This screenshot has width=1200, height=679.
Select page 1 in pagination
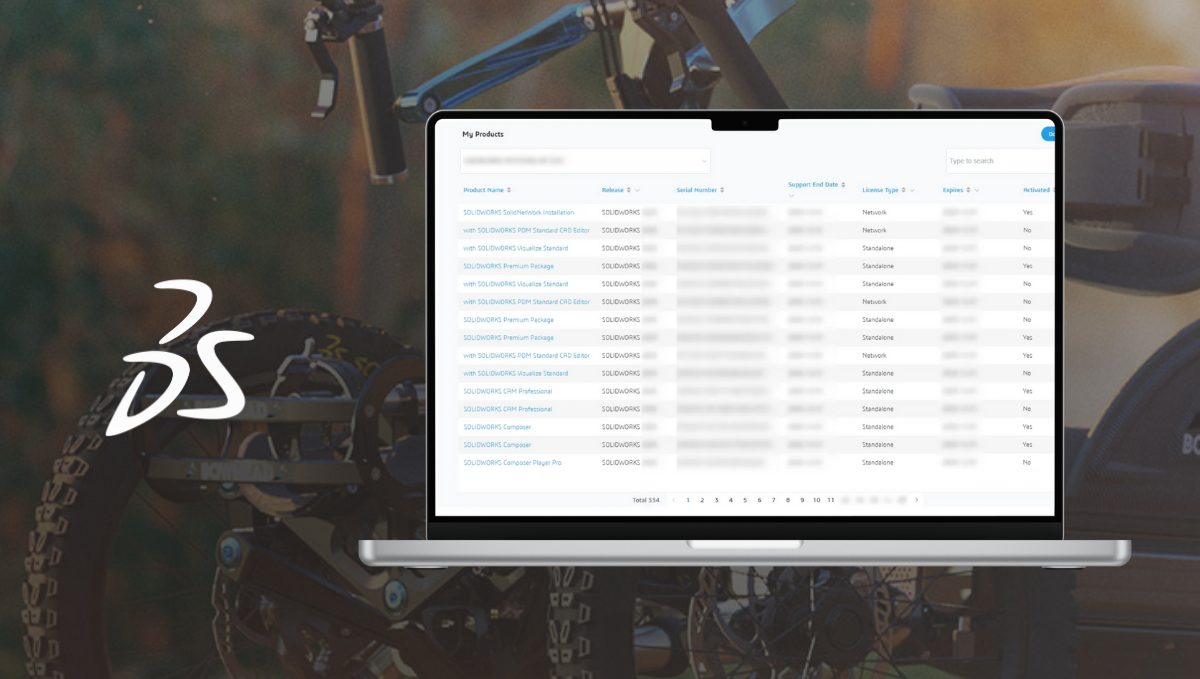click(688, 500)
